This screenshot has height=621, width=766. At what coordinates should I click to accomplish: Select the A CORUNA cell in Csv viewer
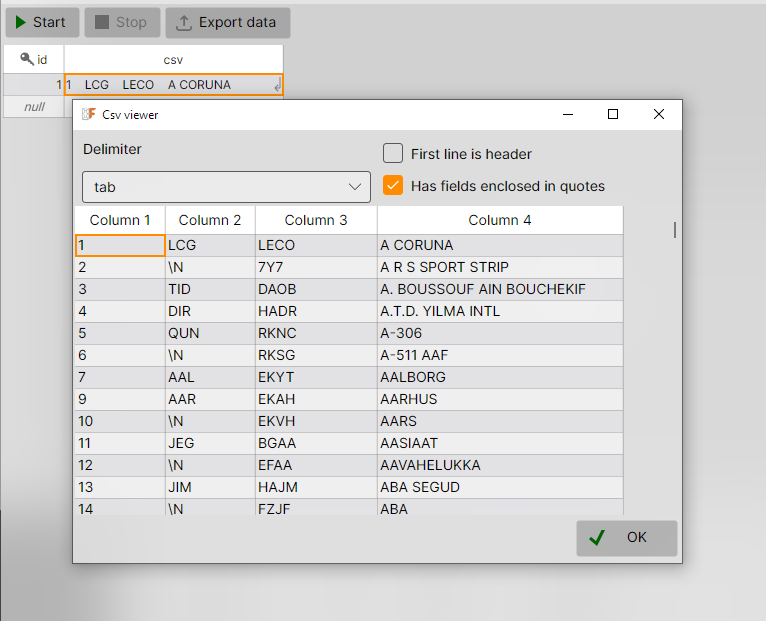point(500,245)
